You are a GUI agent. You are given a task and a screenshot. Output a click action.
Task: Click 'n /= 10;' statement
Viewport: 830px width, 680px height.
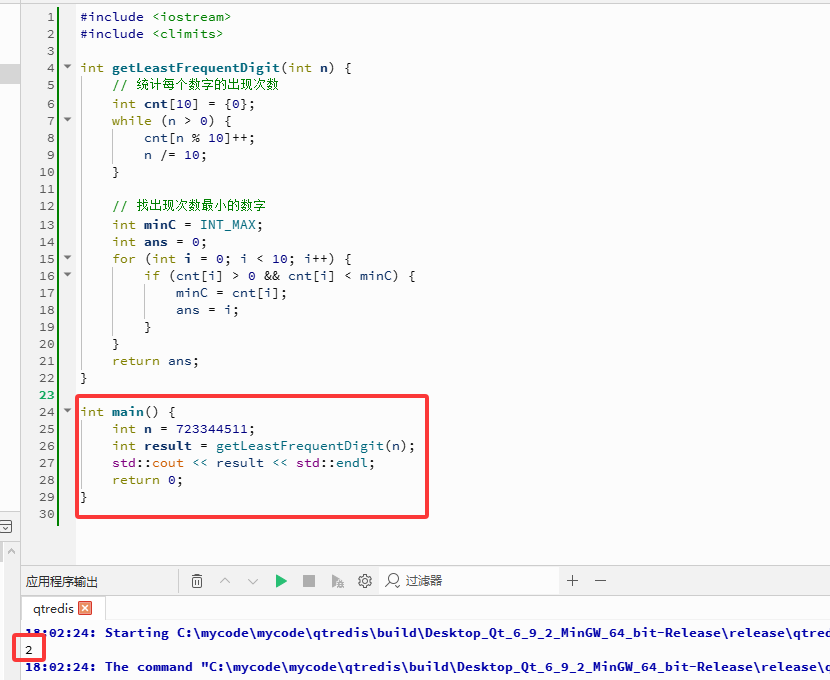click(175, 155)
